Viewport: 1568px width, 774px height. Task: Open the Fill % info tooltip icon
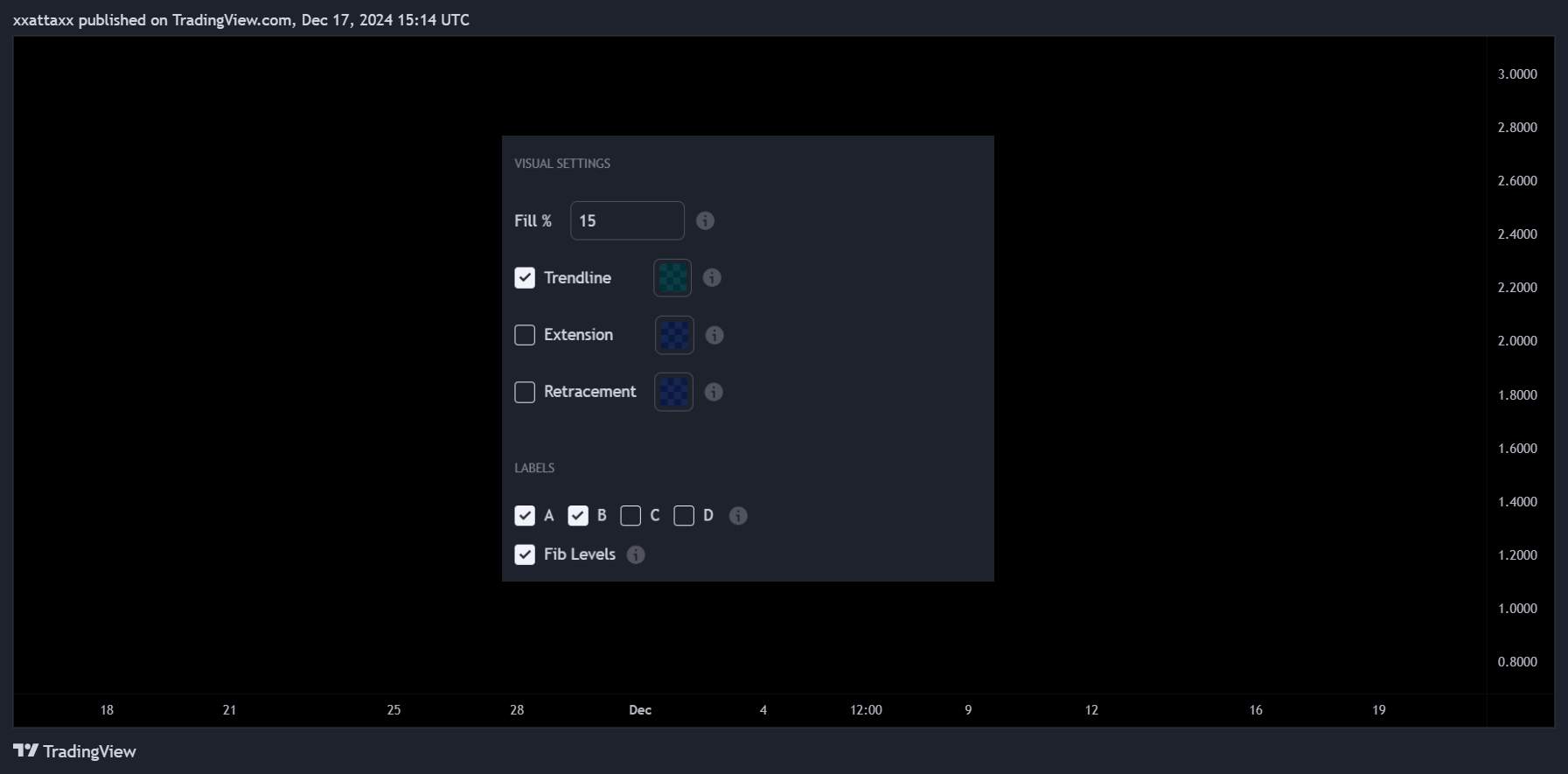point(705,220)
